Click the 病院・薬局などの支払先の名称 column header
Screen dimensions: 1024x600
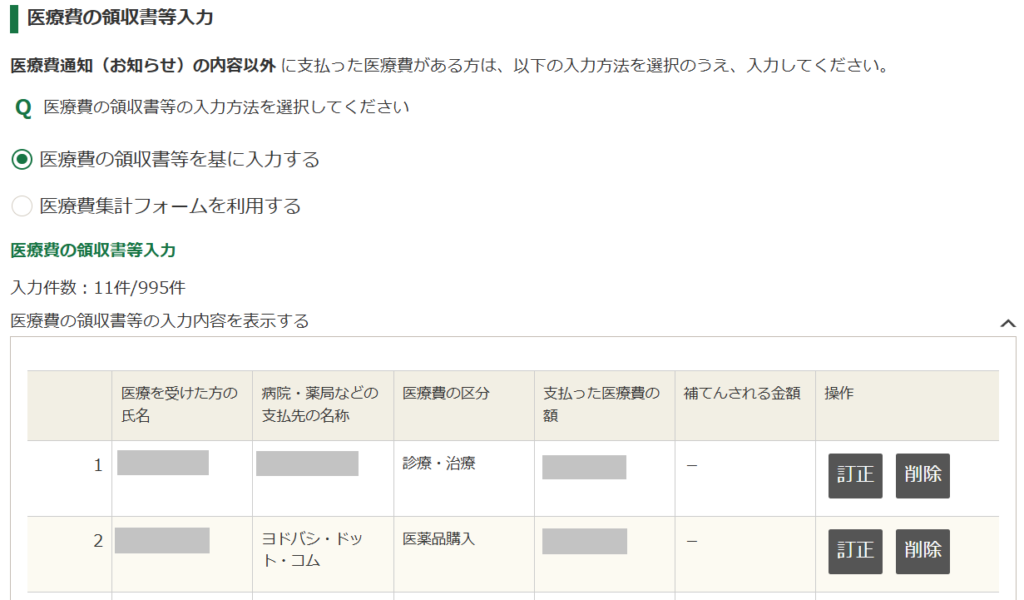320,404
